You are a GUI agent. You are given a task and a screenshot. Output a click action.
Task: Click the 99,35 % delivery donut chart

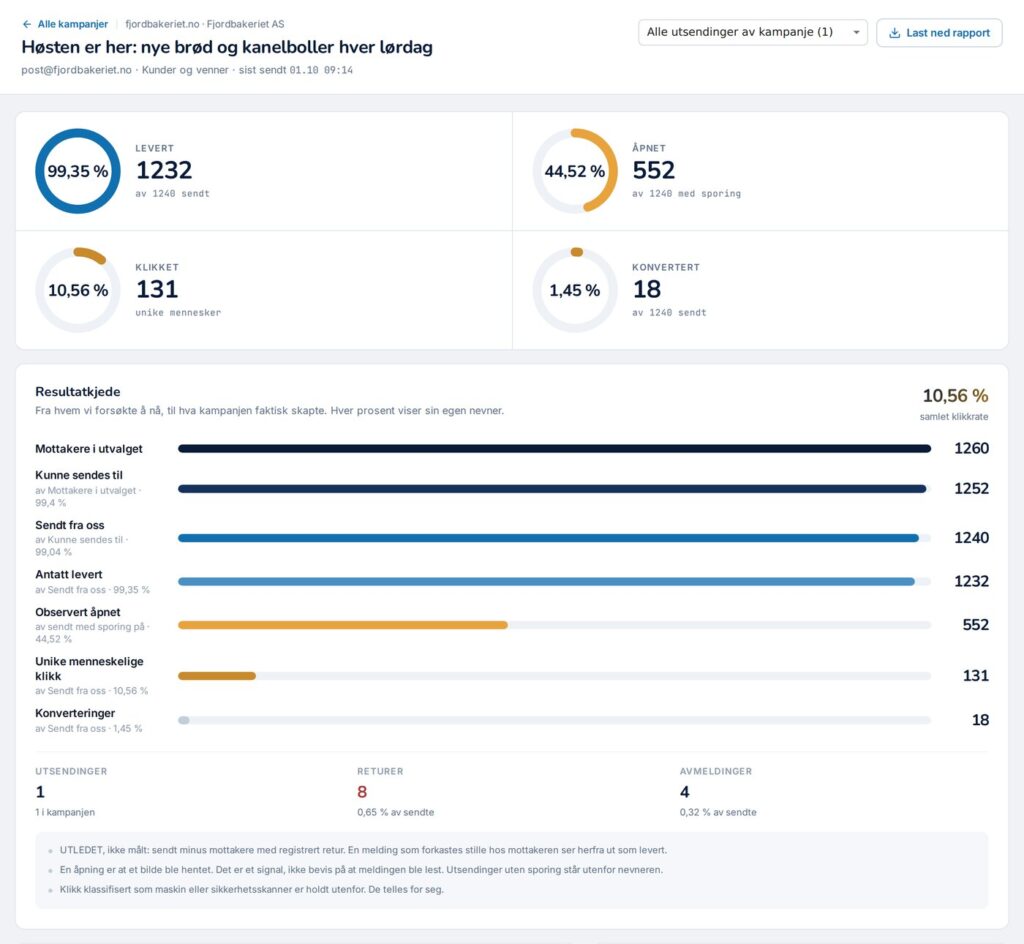[x=78, y=171]
